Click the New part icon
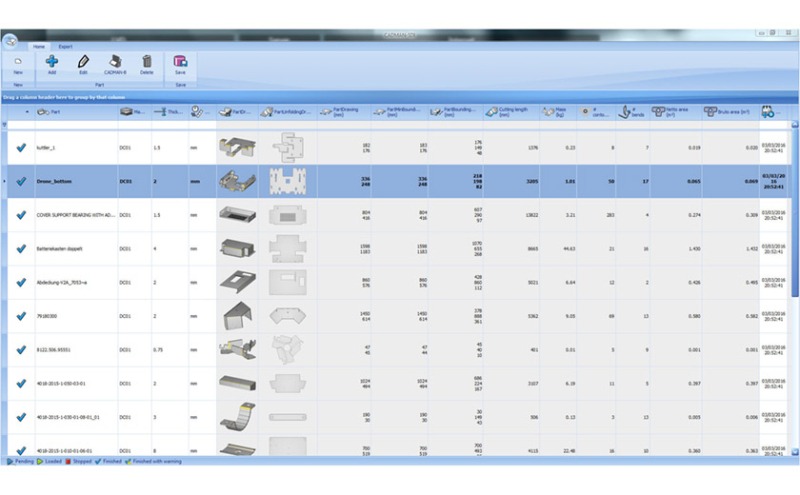The height and width of the screenshot is (495, 800). [x=17, y=64]
